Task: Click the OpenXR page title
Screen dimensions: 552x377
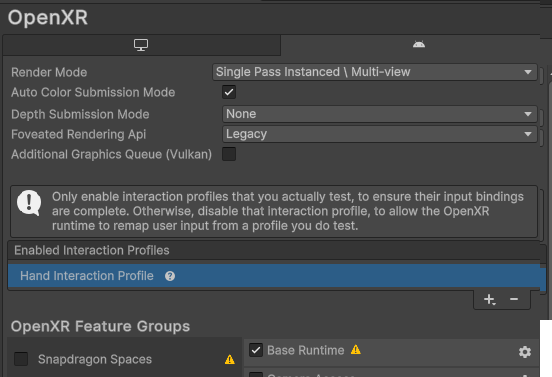Action: [x=48, y=18]
